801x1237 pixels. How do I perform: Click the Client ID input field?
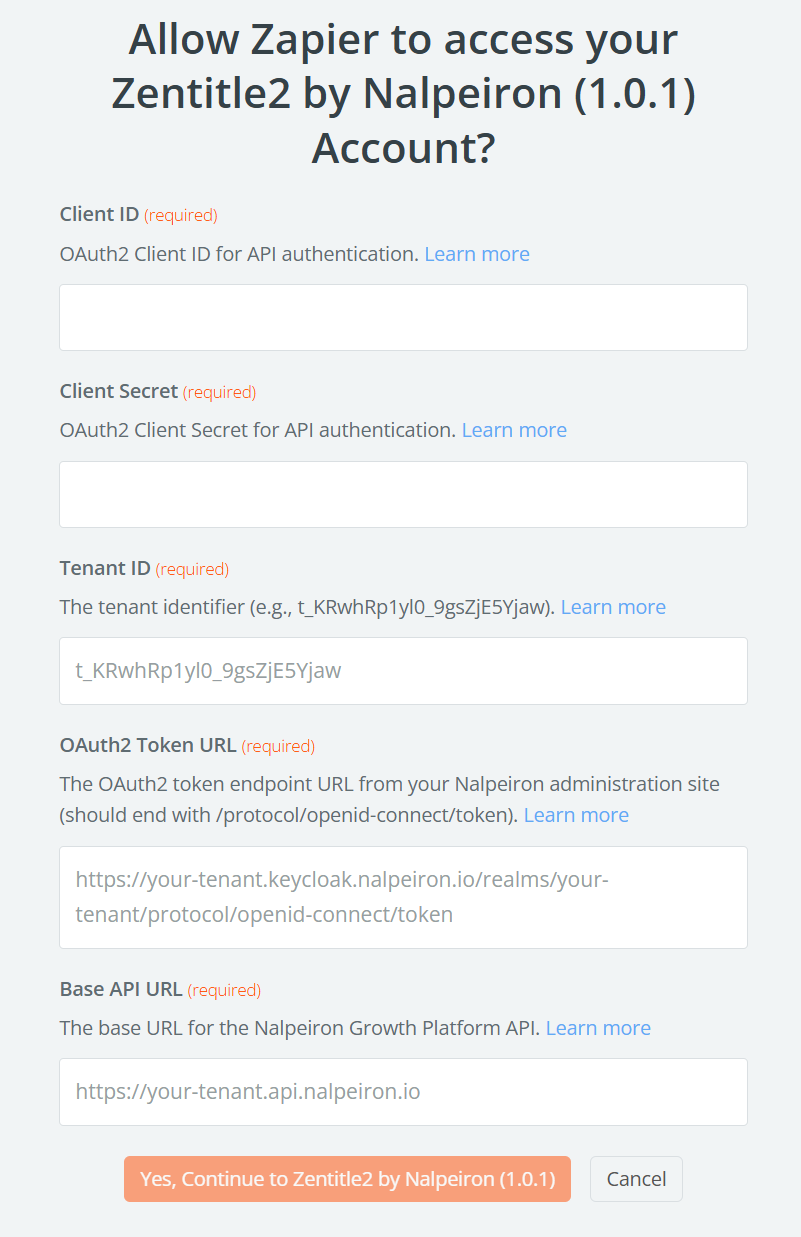click(403, 317)
